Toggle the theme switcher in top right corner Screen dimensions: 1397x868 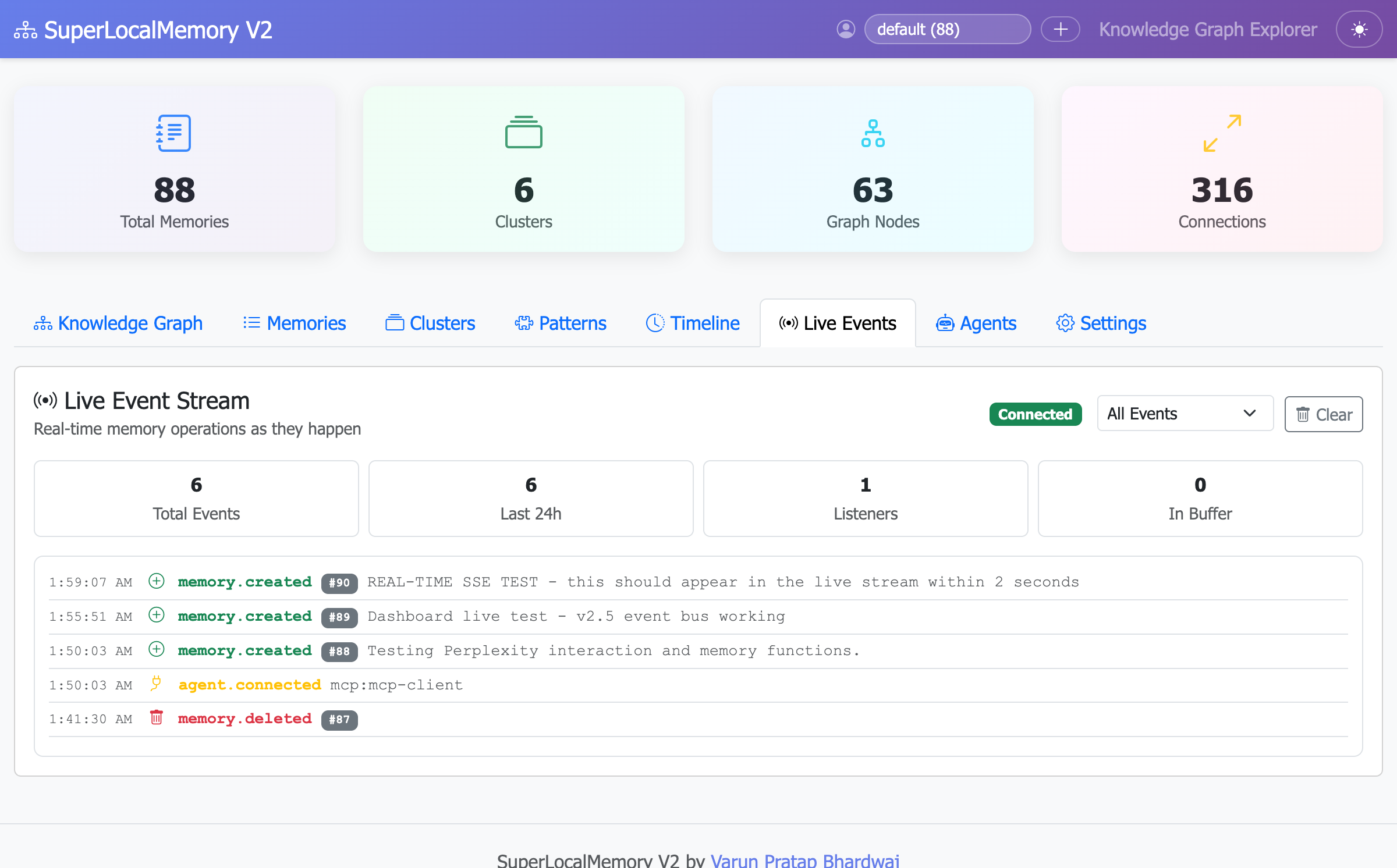point(1359,29)
